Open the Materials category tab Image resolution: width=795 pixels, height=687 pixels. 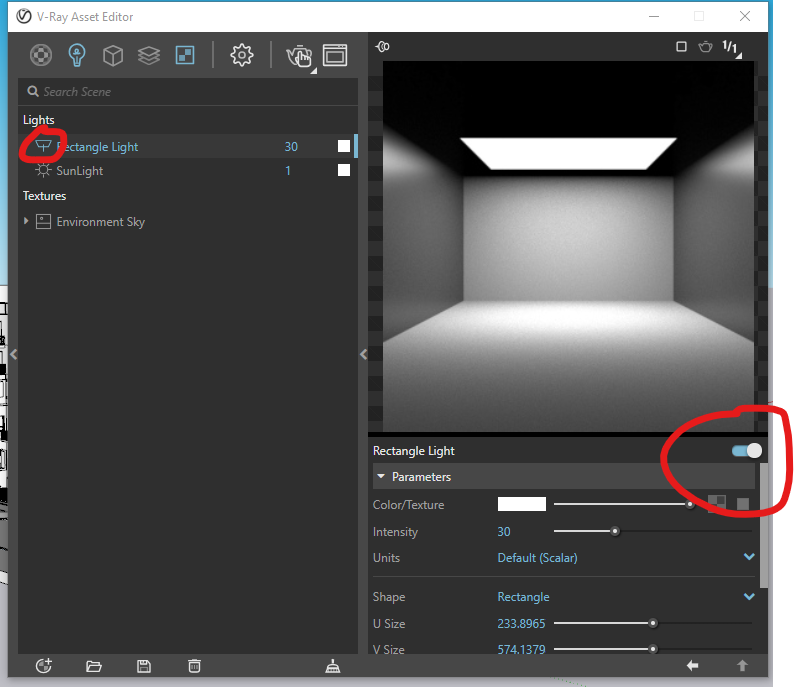40,55
